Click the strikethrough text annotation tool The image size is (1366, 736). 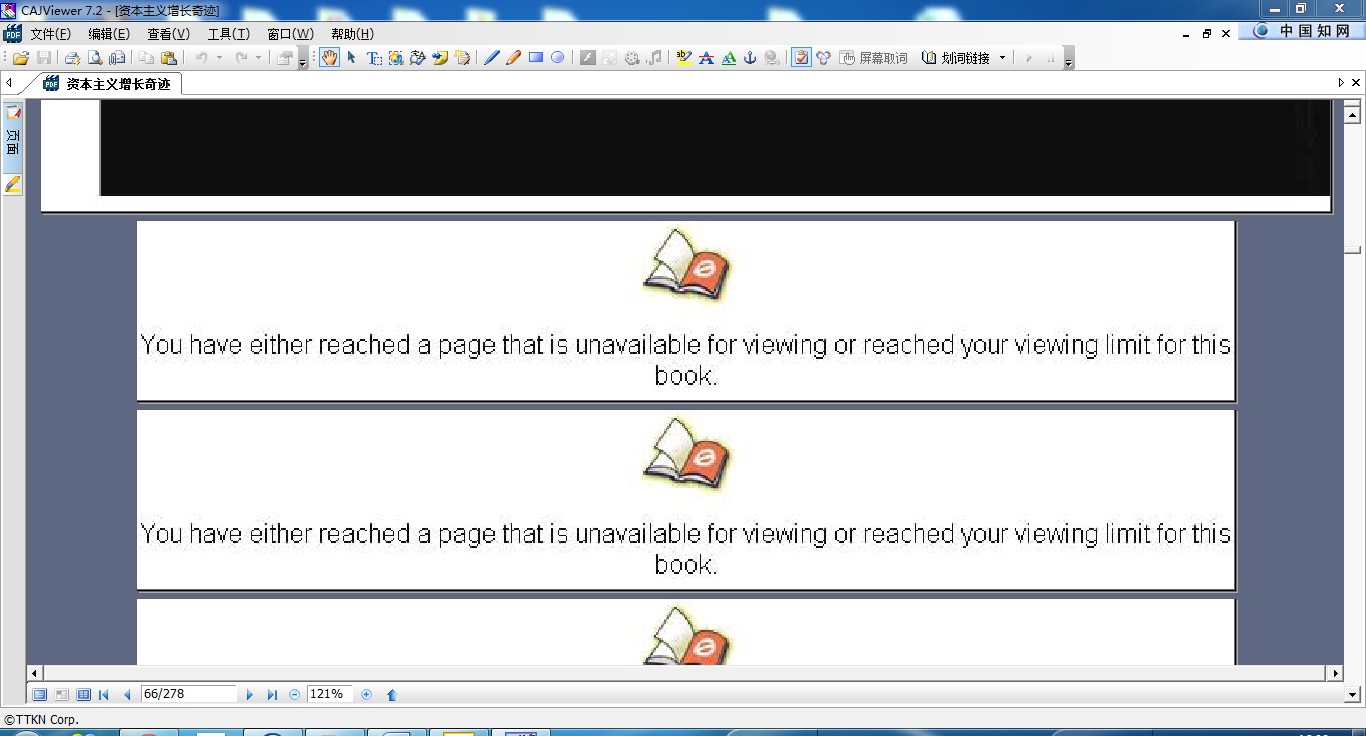(706, 58)
